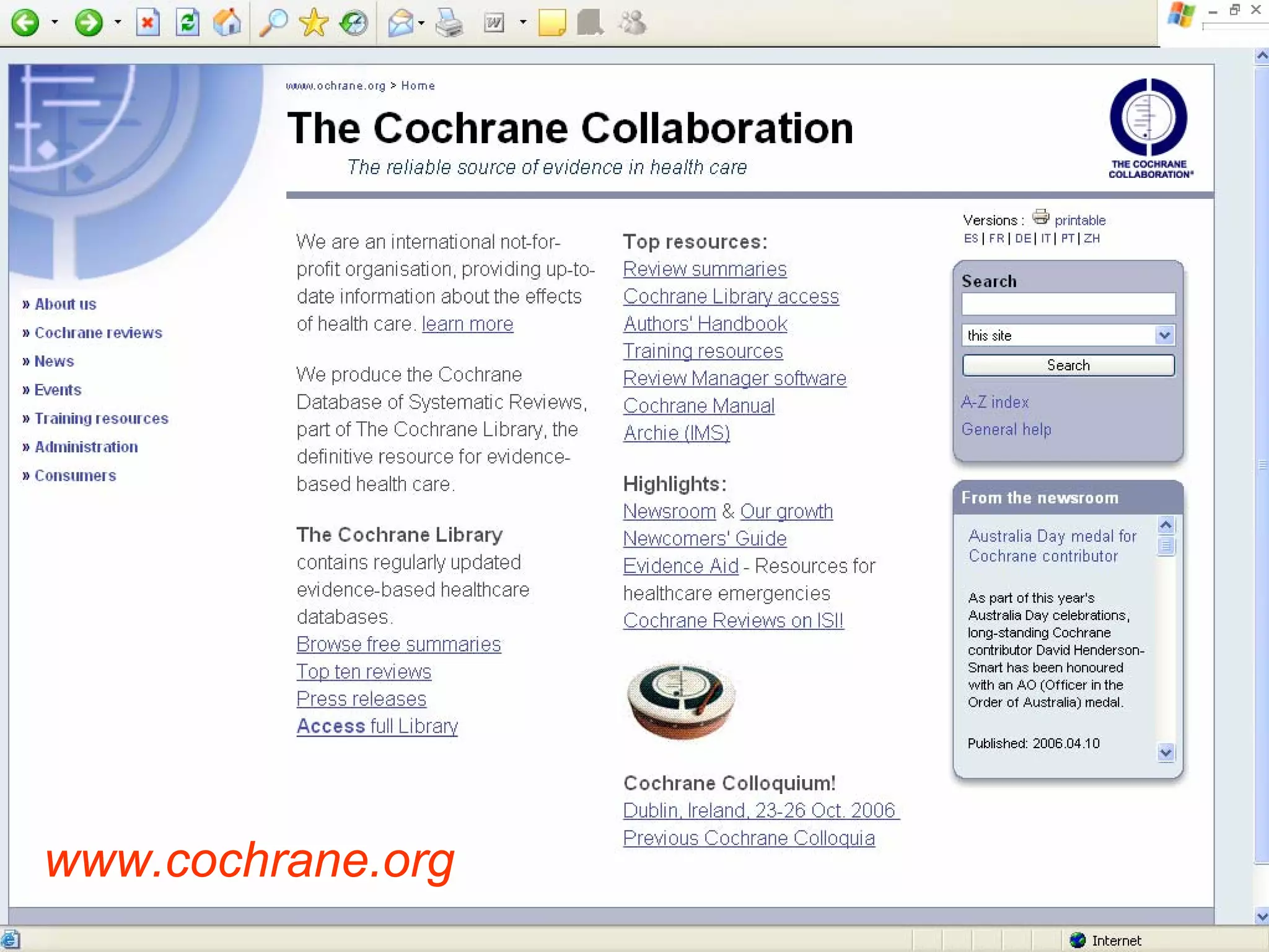Screen dimensions: 1269x952
Task: Click the main page vertical scrollbar thumb
Action: 1262,465
